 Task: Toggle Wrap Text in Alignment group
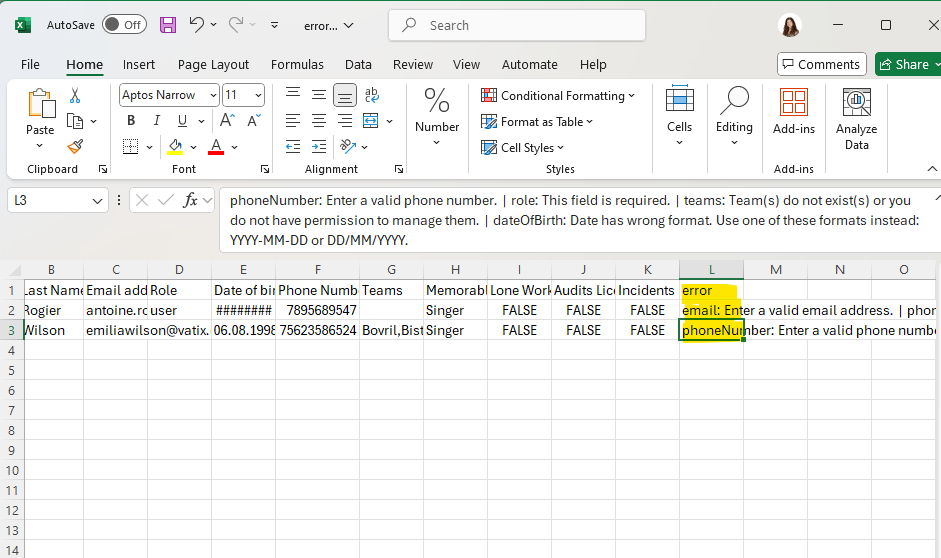372,96
